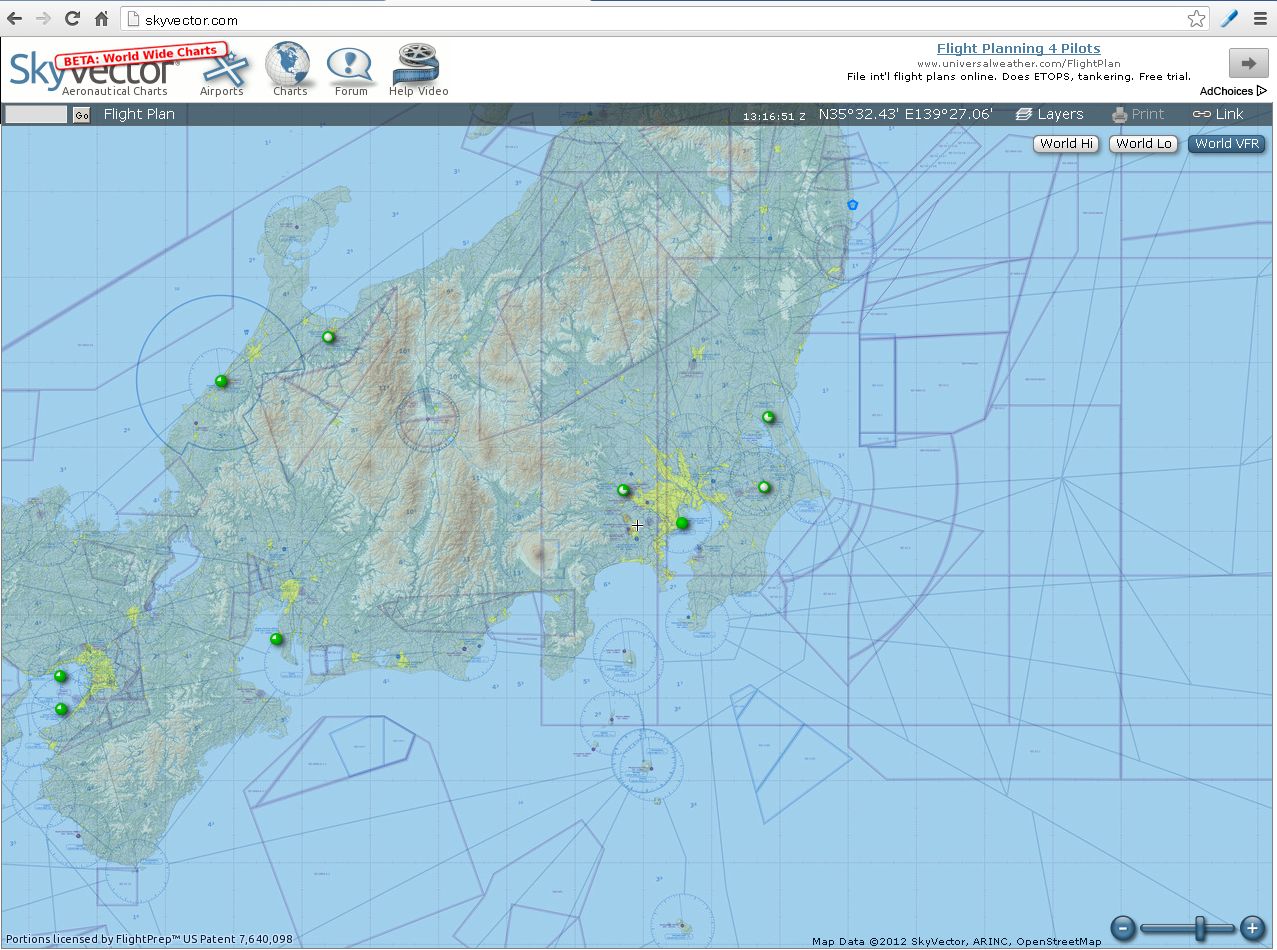Bookmark page with the star icon
The image size is (1277, 950).
click(1196, 19)
